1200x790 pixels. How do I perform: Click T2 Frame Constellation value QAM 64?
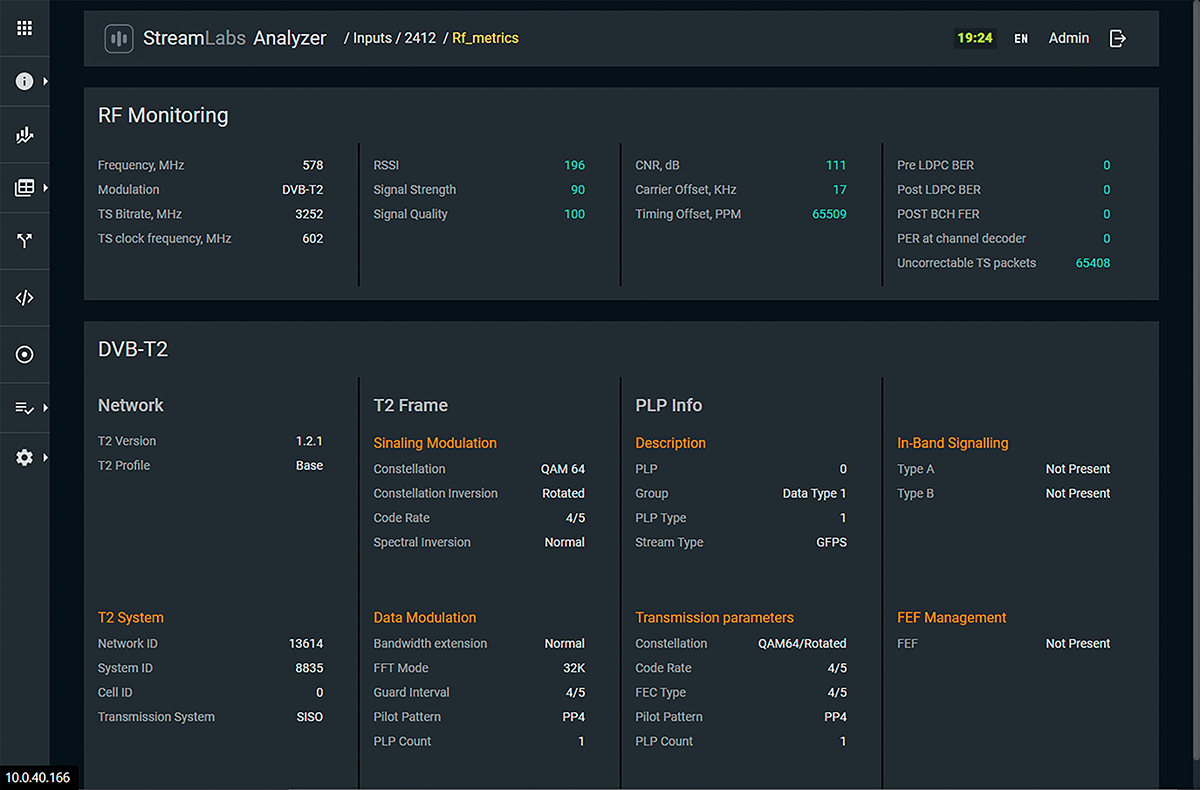563,469
